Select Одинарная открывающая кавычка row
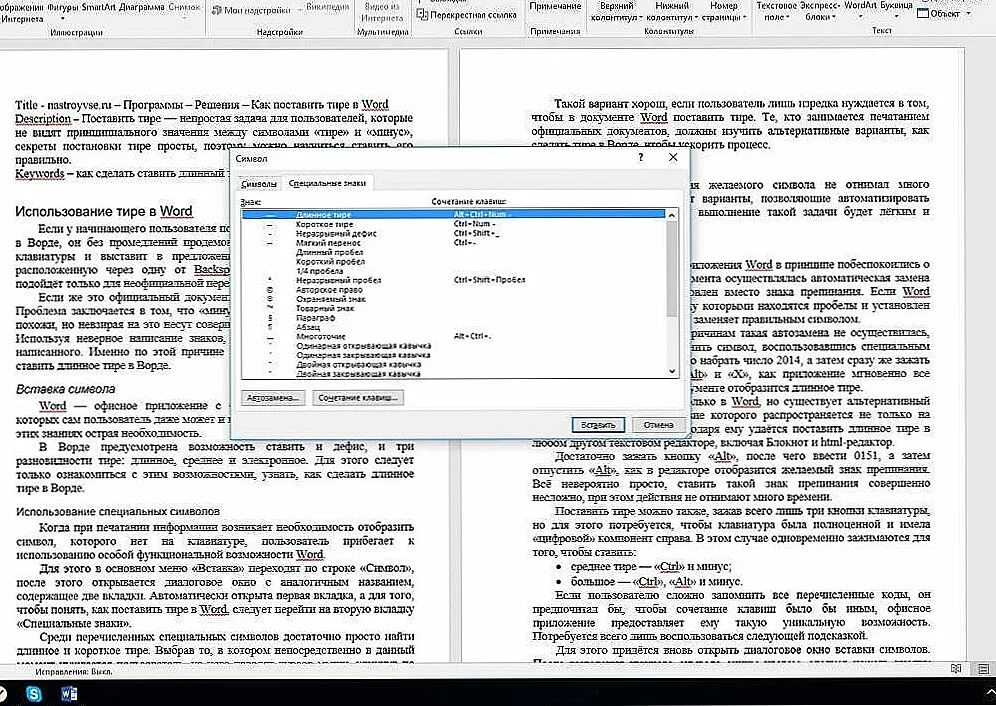The image size is (996, 706). pyautogui.click(x=454, y=346)
